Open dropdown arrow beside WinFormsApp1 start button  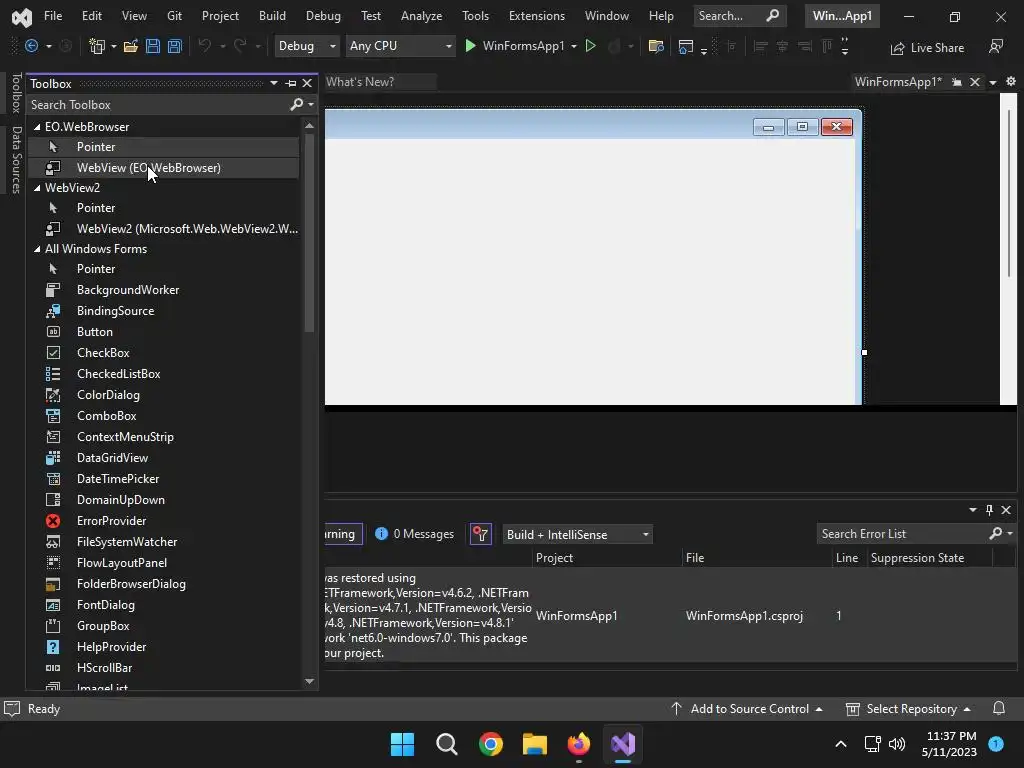coord(573,46)
